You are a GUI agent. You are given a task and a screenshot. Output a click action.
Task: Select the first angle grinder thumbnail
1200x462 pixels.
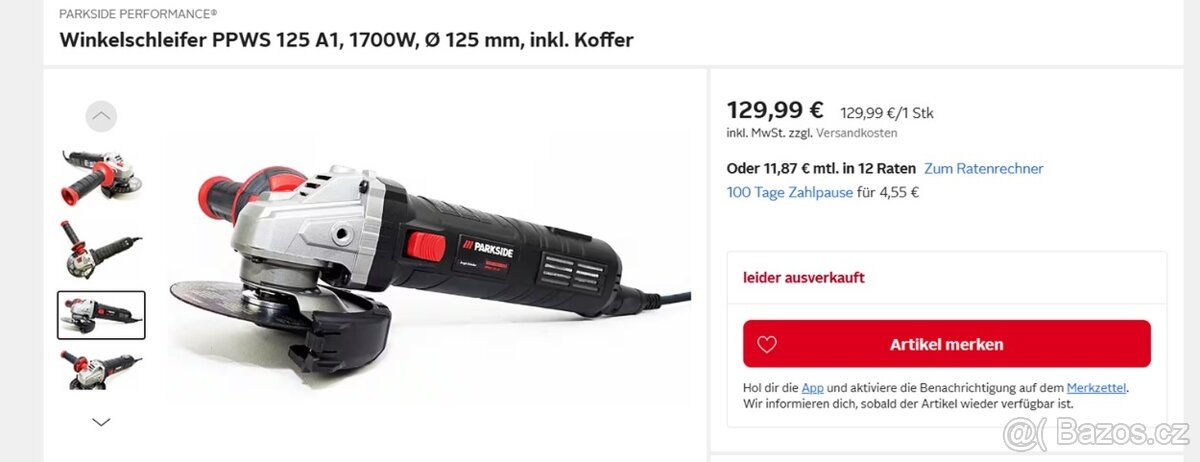pos(101,177)
